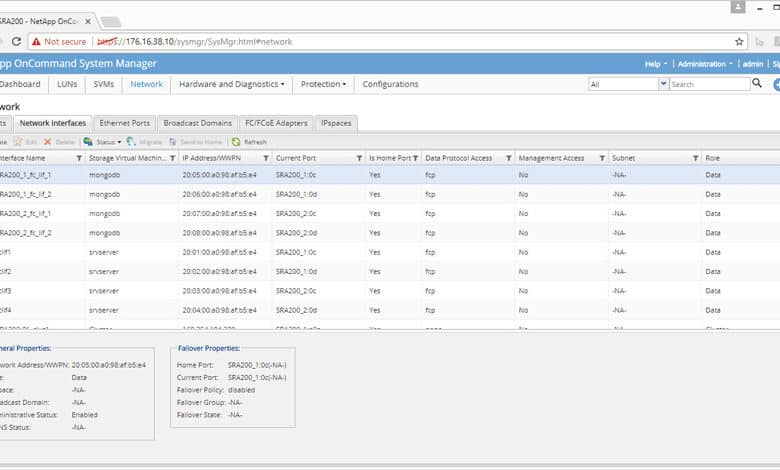Click the red Delete X icon

[x=48, y=142]
